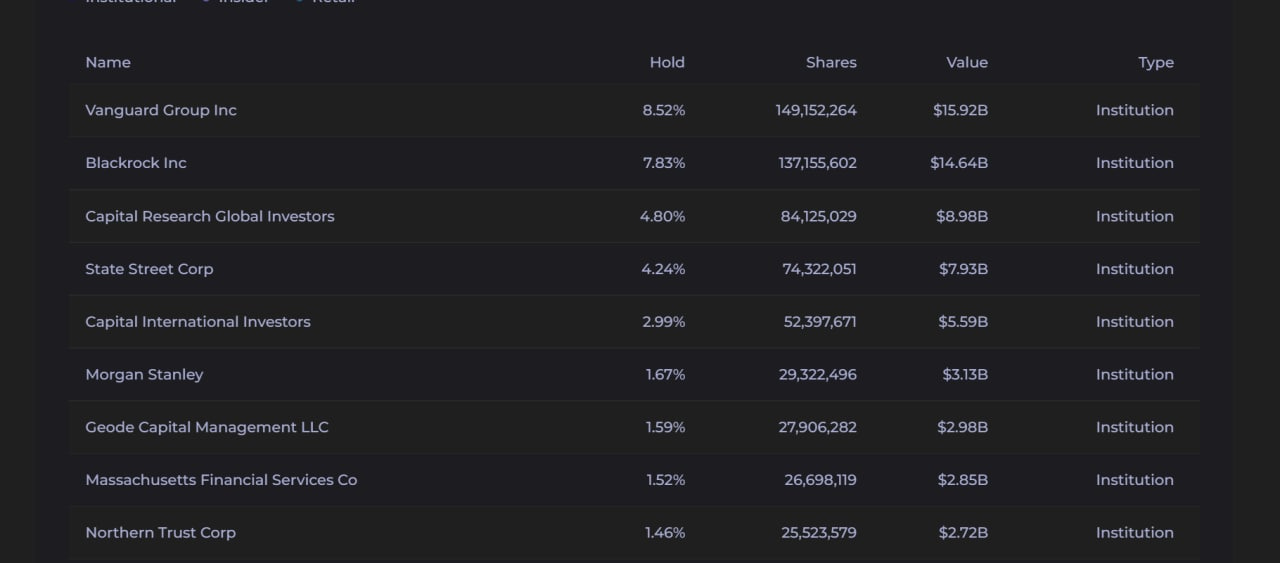Select Capital Research Global Investors name
This screenshot has width=1280, height=563.
210,216
